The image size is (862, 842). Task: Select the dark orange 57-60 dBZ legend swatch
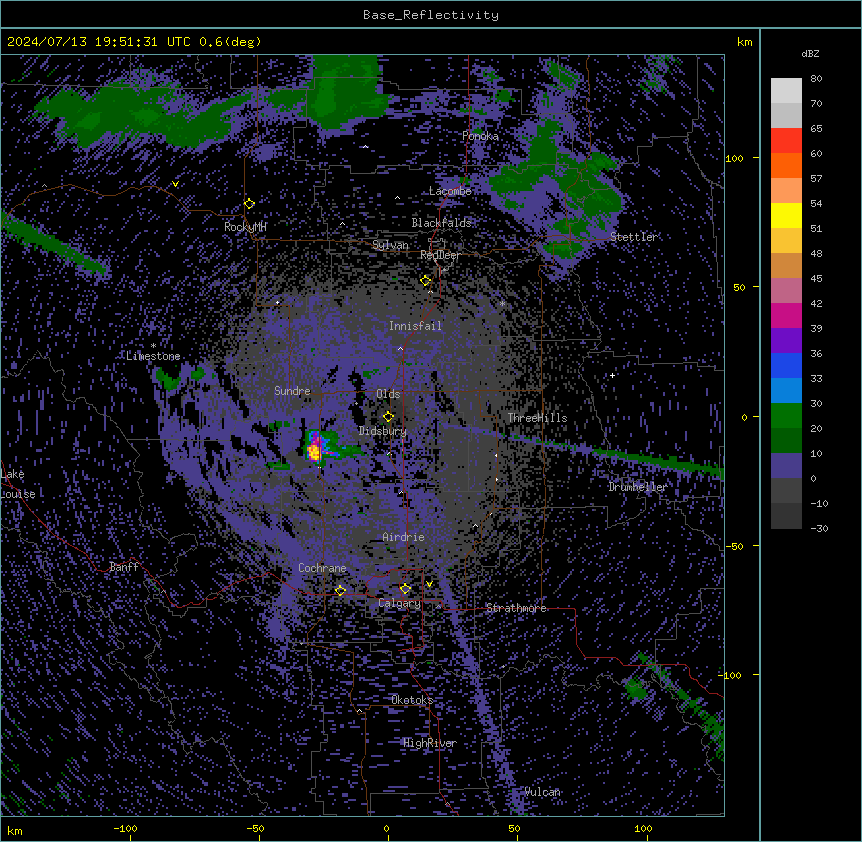786,165
